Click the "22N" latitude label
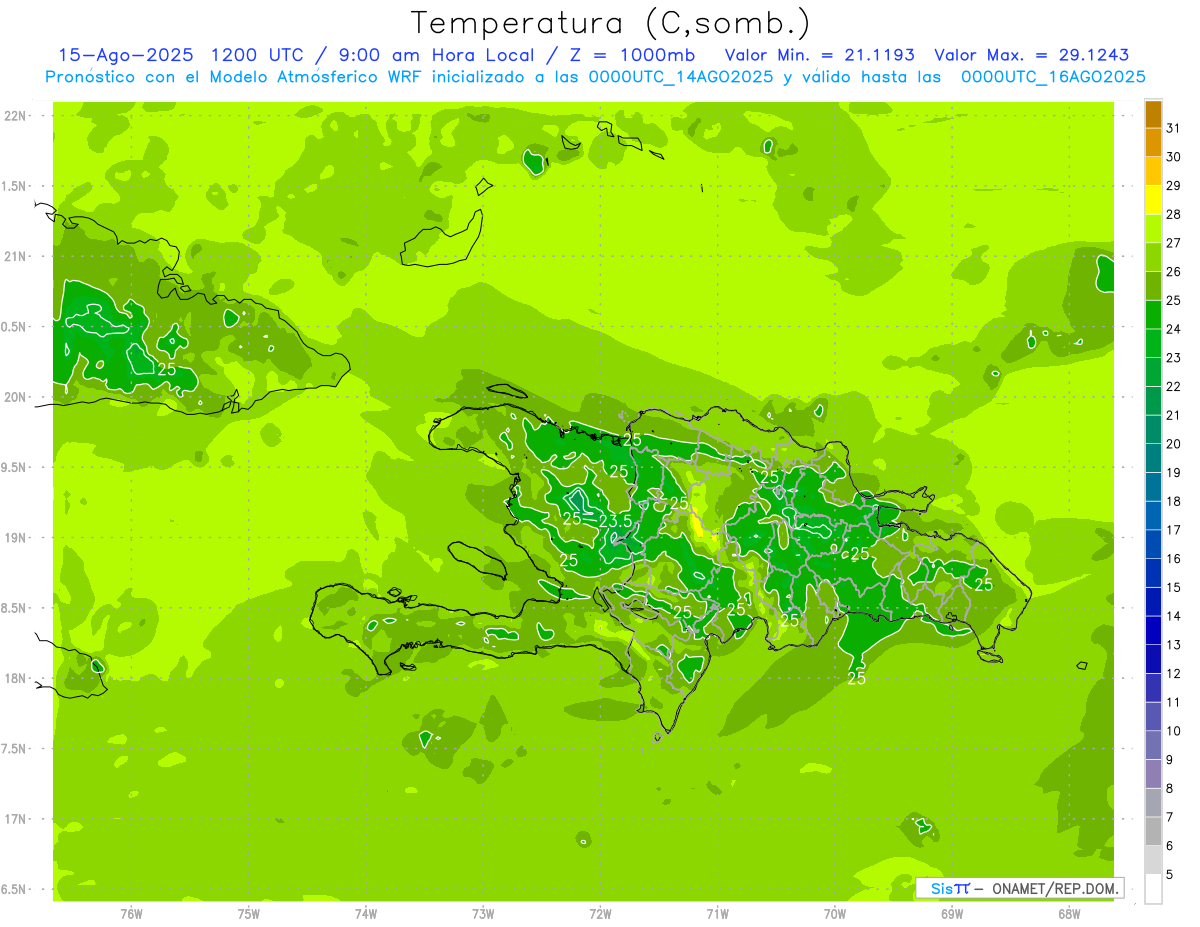1200x927 pixels. (15, 116)
